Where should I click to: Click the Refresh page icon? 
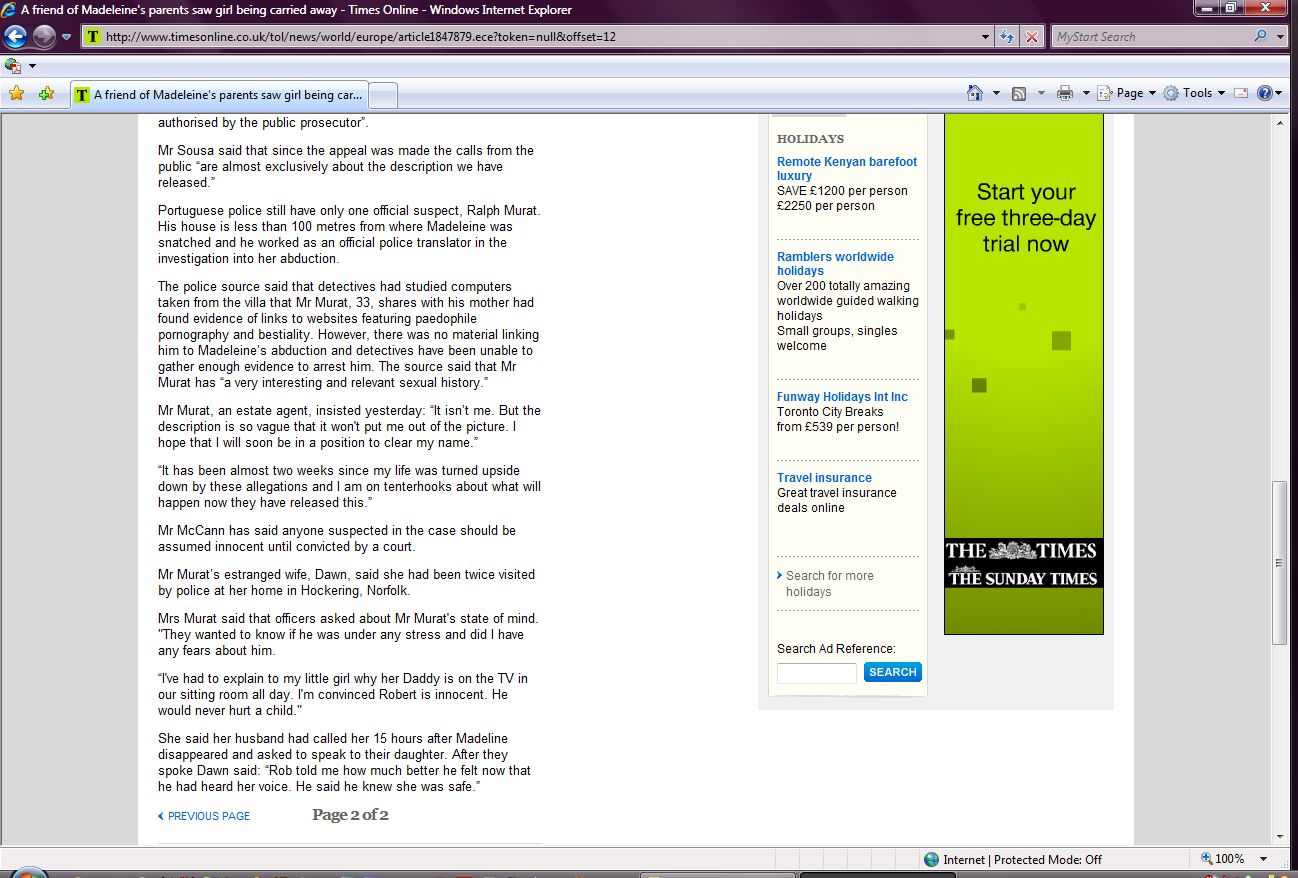pyautogui.click(x=1008, y=37)
